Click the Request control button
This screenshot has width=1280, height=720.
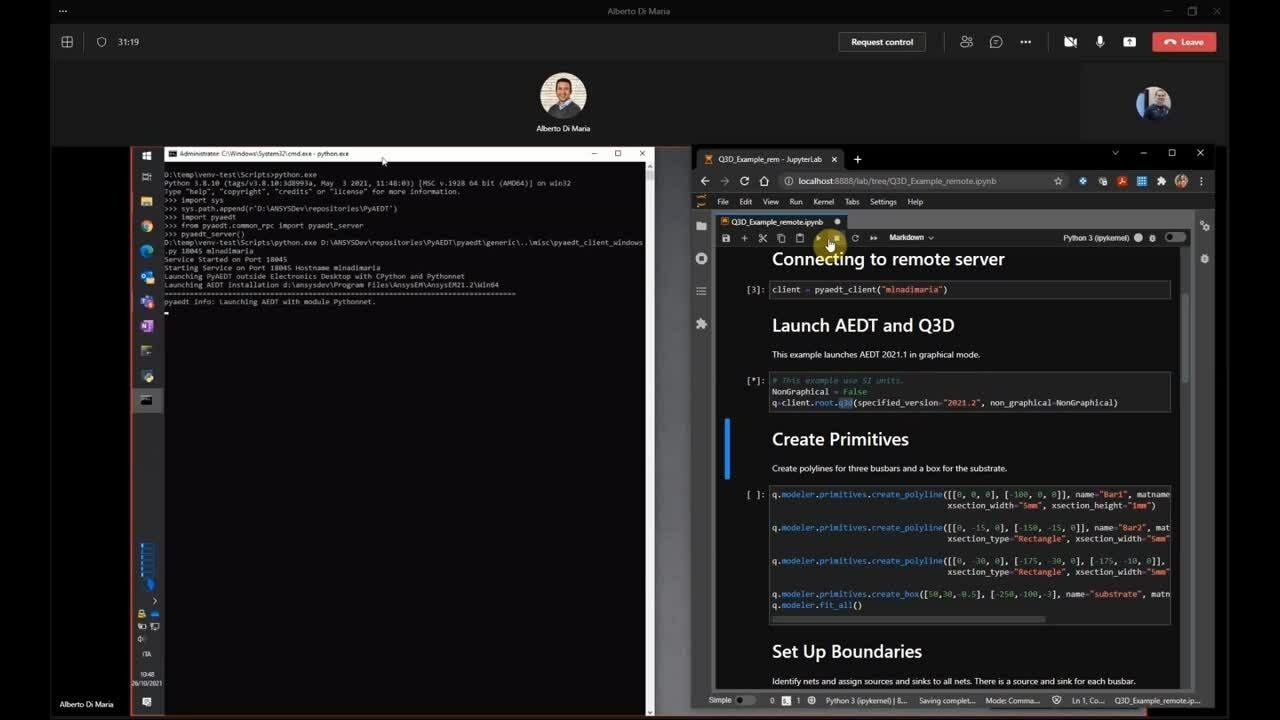point(882,42)
